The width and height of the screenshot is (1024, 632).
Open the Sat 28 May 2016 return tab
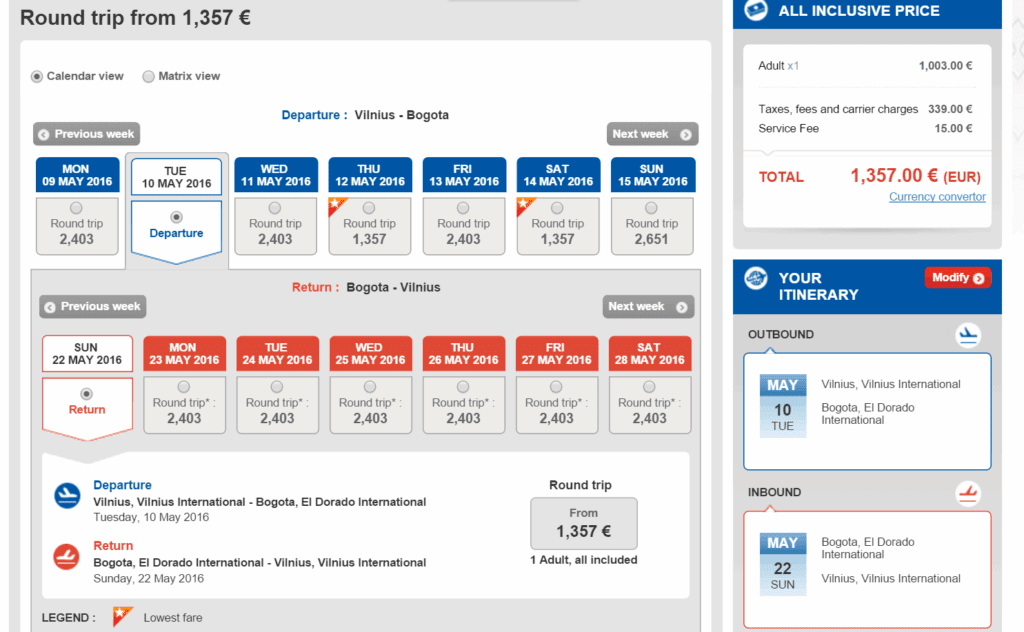[649, 354]
